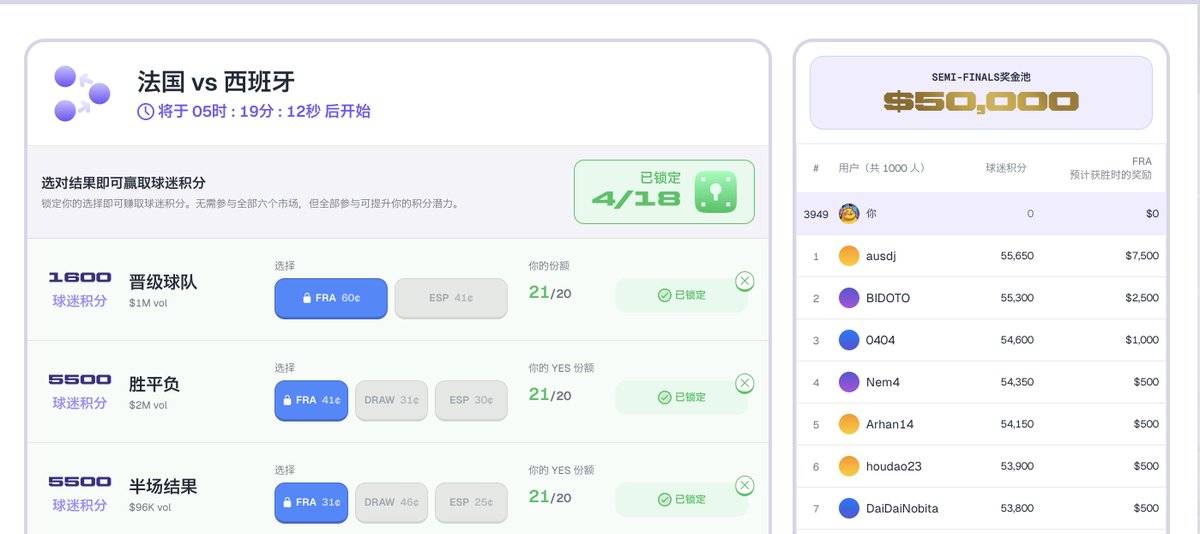This screenshot has width=1200, height=534.
Task: Click the $96K vol label
Action: click(150, 507)
